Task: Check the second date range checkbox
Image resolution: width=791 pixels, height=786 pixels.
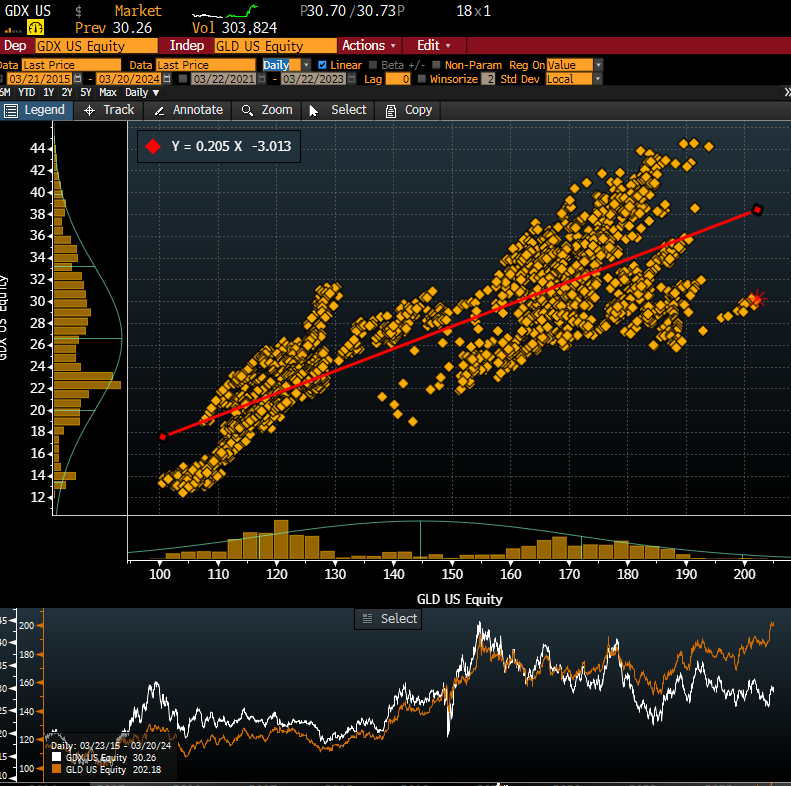Action: (183, 79)
